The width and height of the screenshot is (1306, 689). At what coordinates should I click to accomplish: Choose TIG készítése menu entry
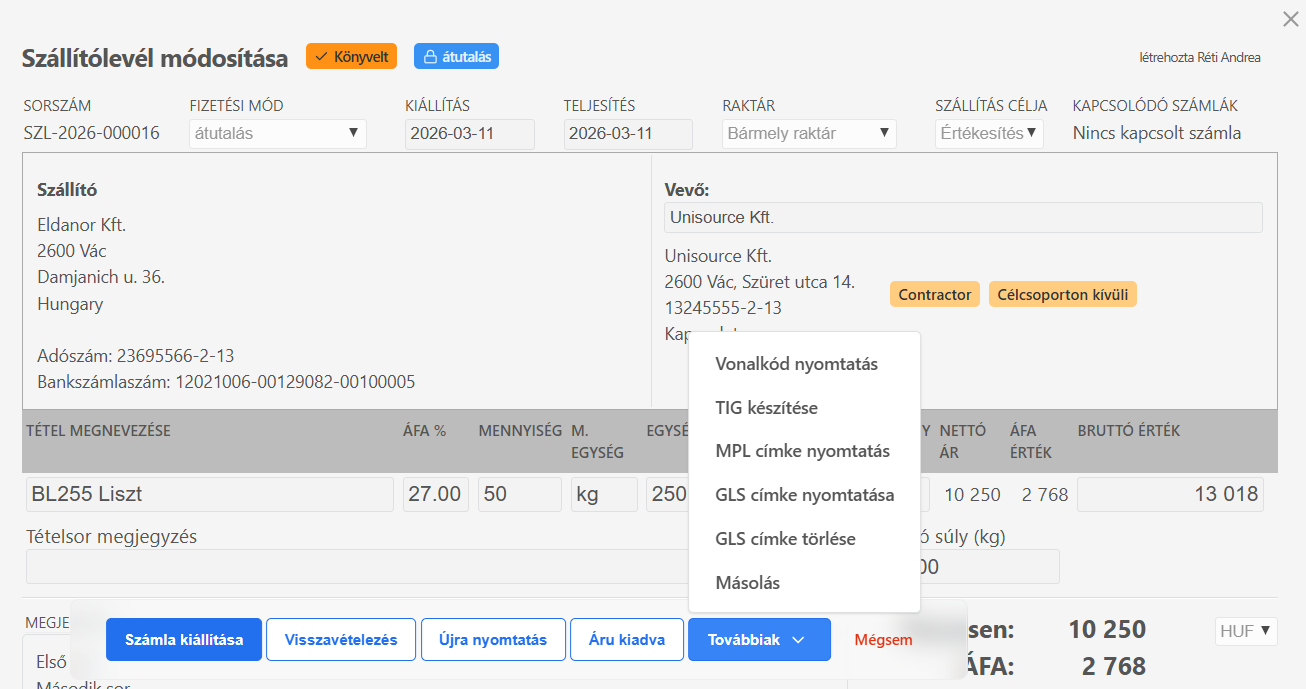(x=766, y=408)
